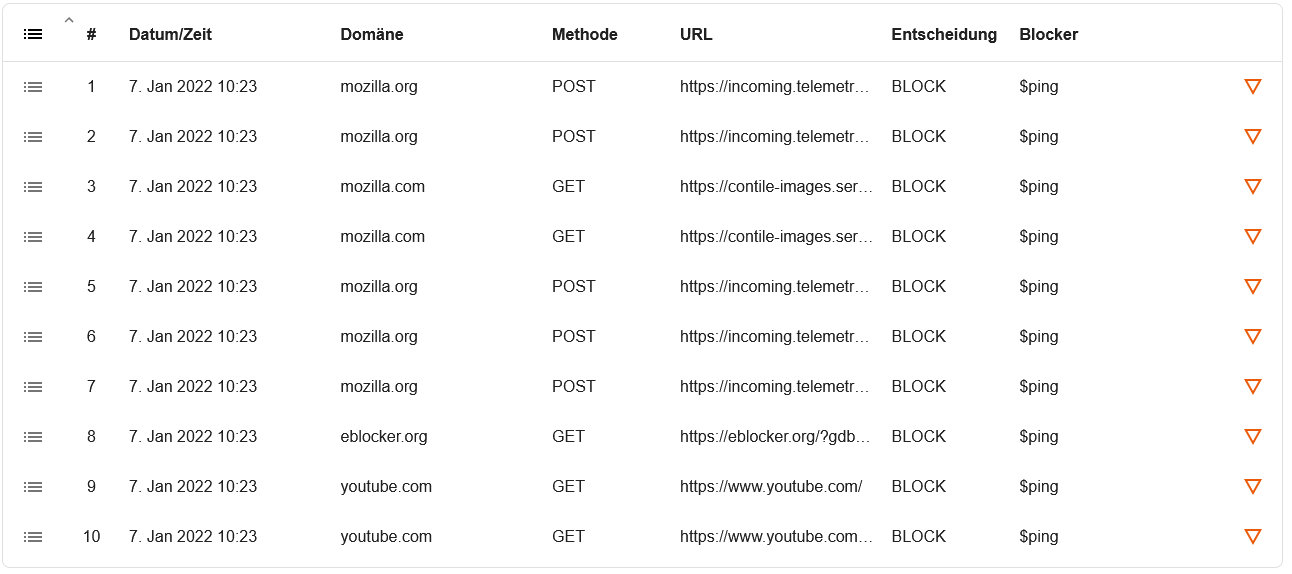Sort table by Datum/Zeit column
Screen dimensions: 1292x574
tap(170, 34)
